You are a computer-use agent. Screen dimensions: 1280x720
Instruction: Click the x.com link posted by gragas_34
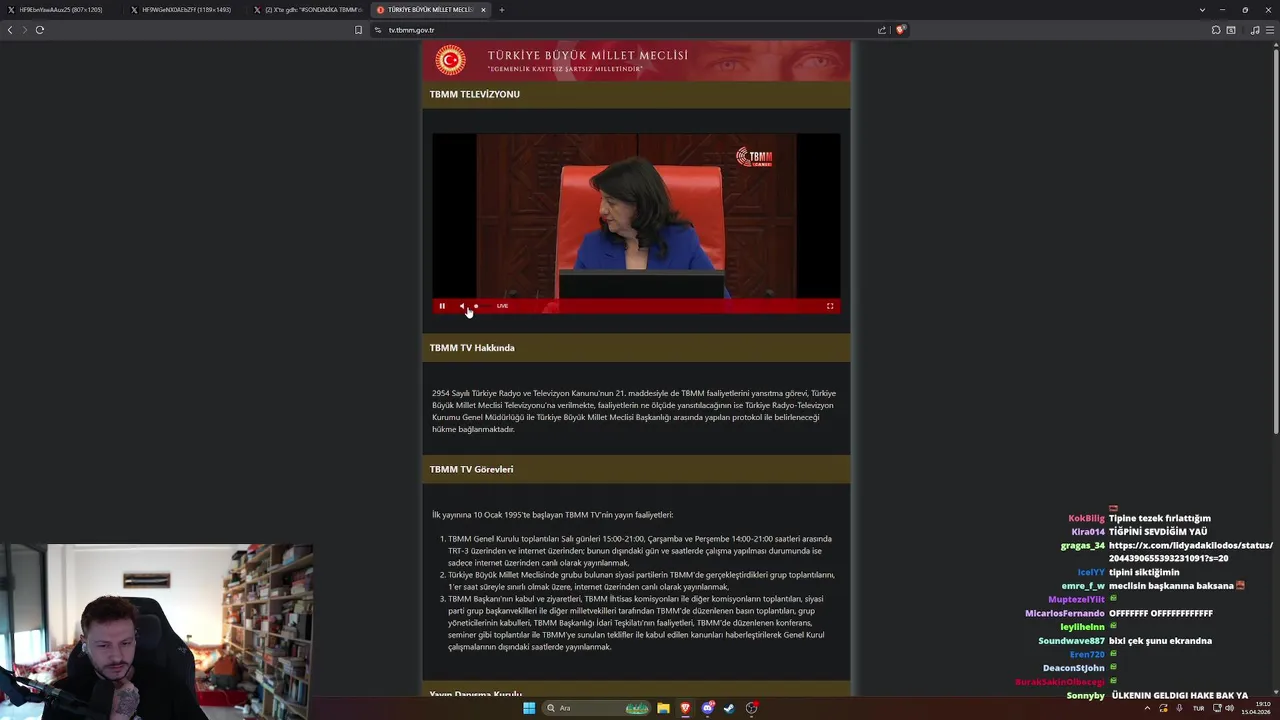(1190, 552)
